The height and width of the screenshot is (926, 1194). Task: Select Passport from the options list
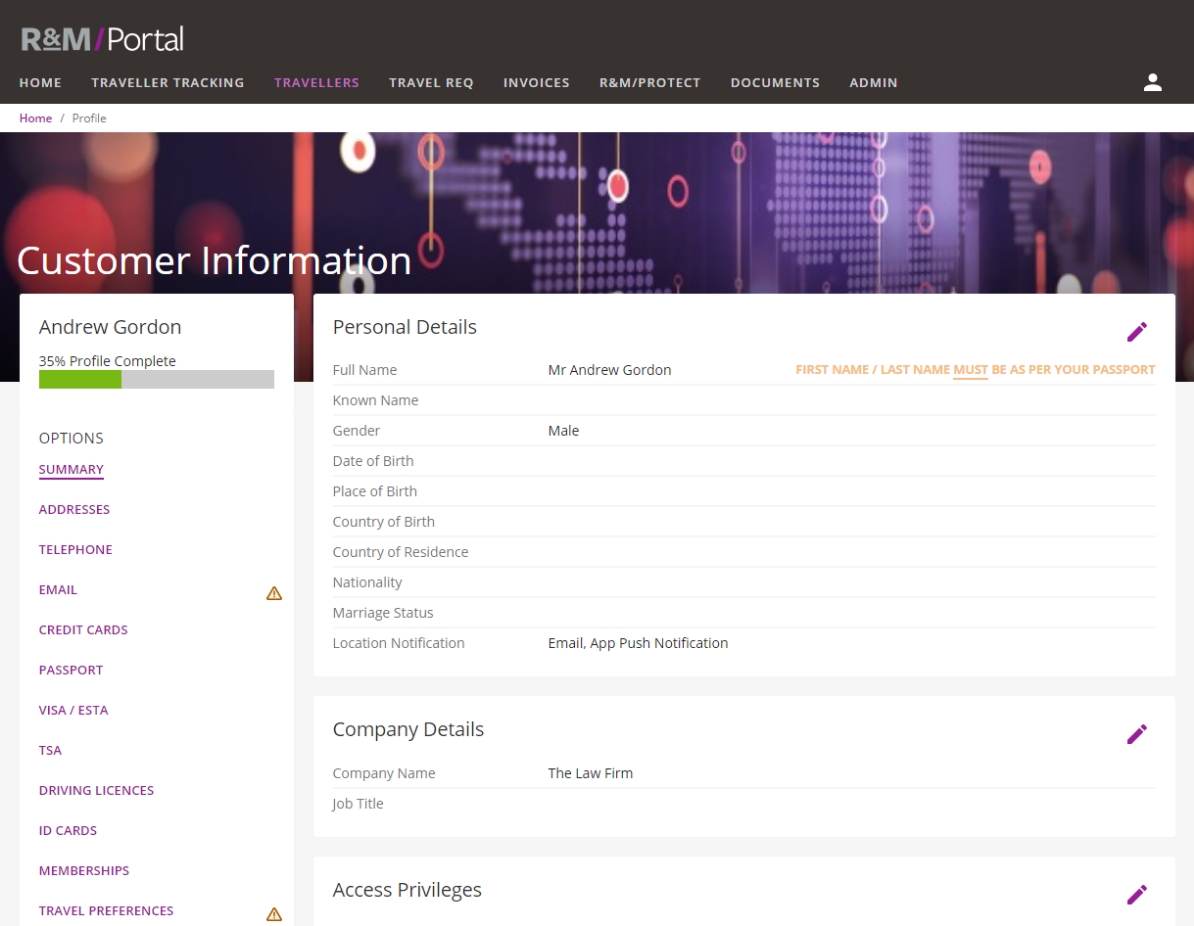pyautogui.click(x=71, y=670)
